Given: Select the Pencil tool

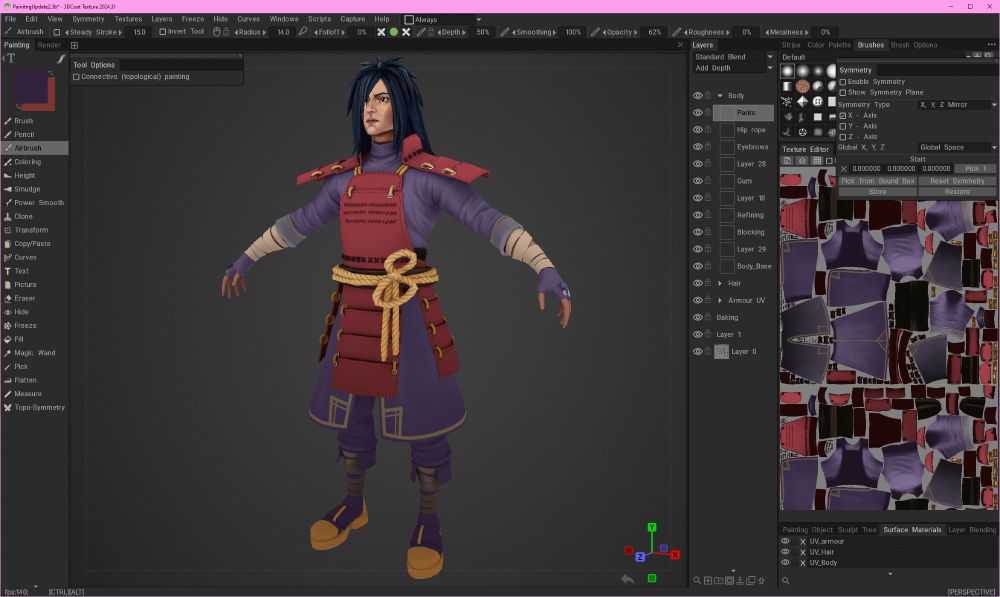Looking at the screenshot, I should click(x=24, y=135).
